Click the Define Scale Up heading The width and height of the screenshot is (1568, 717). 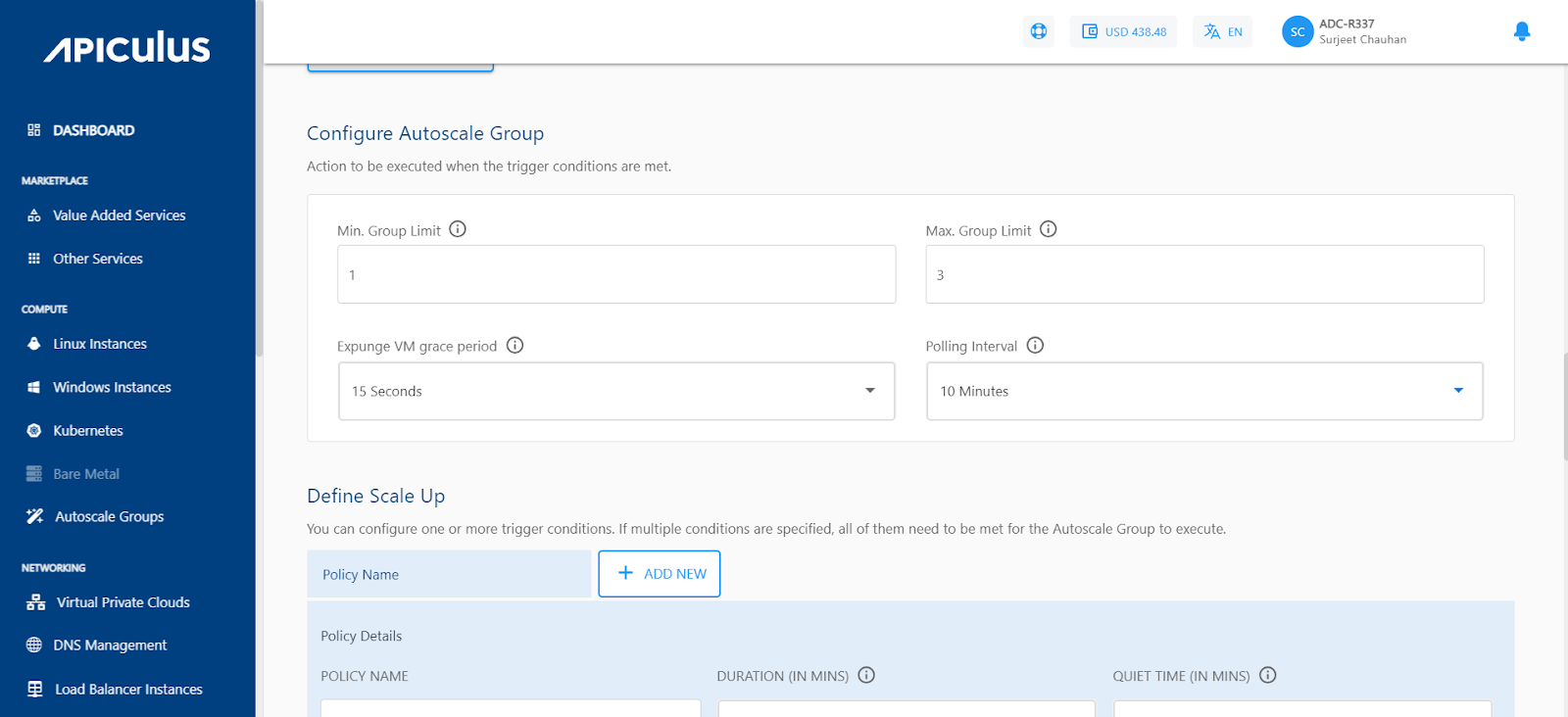pos(376,496)
